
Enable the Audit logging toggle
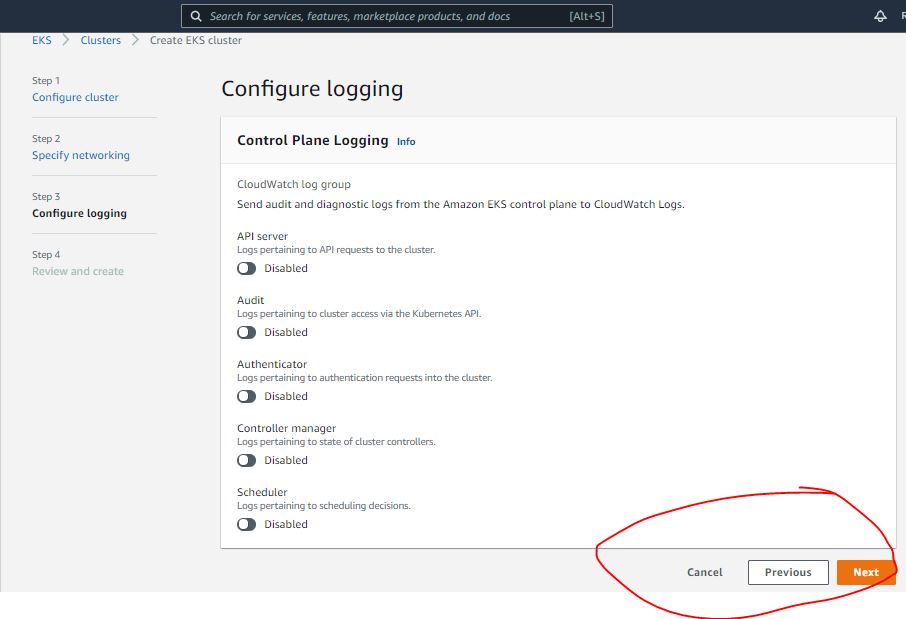tap(246, 332)
